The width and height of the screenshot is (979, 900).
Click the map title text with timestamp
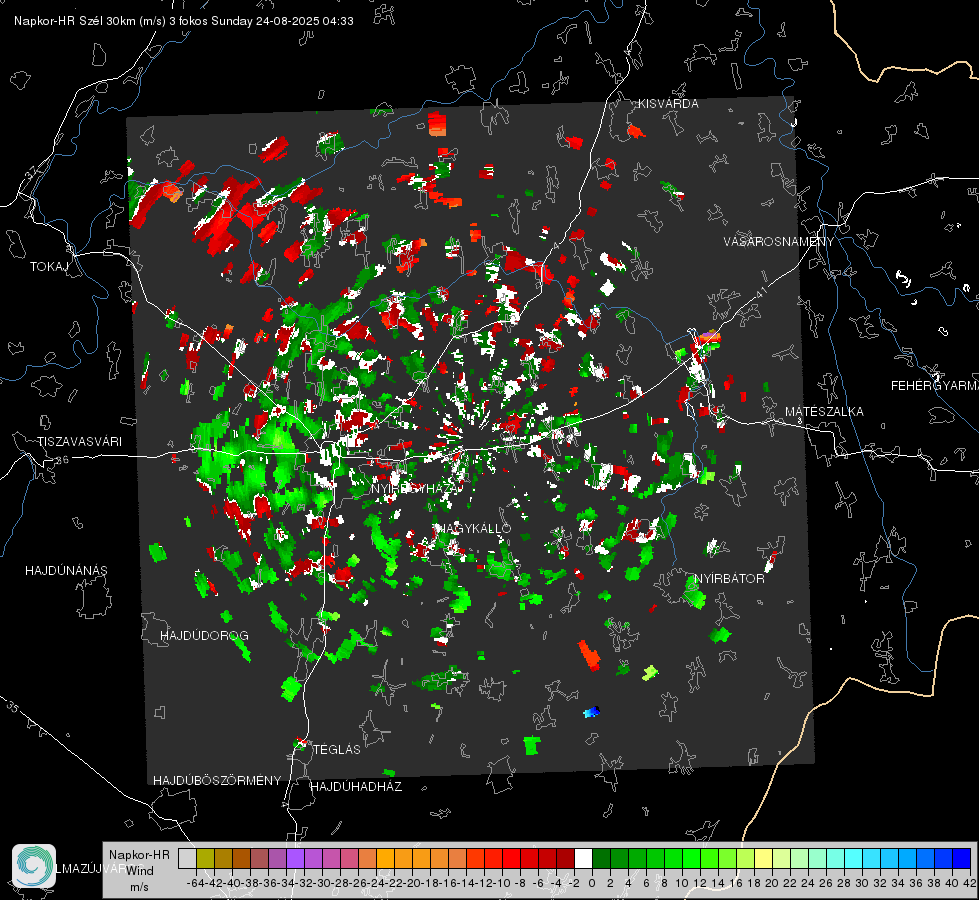click(x=184, y=21)
